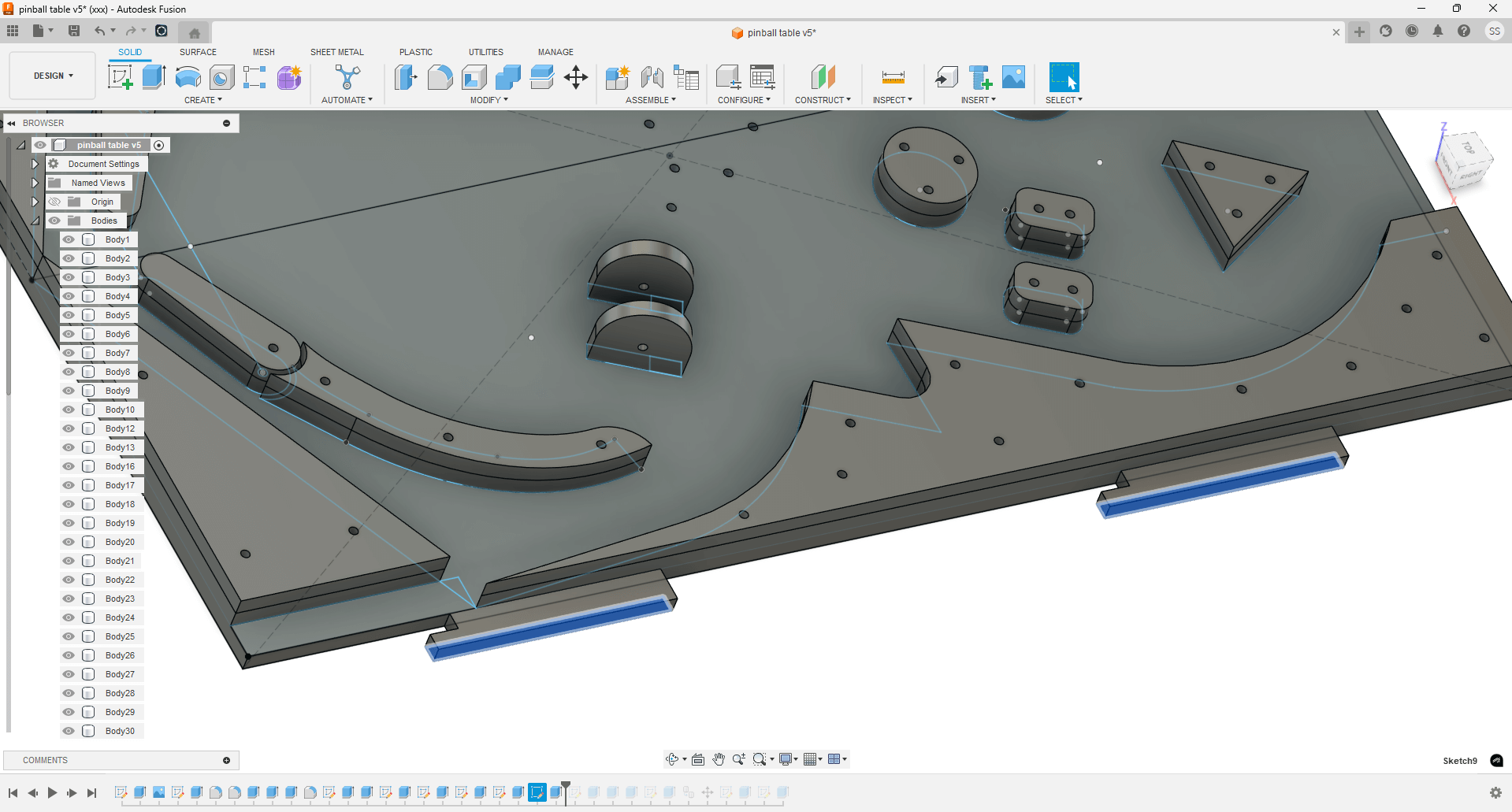The image size is (1512, 812).
Task: Click the Change Parameters icon
Action: coord(763,77)
